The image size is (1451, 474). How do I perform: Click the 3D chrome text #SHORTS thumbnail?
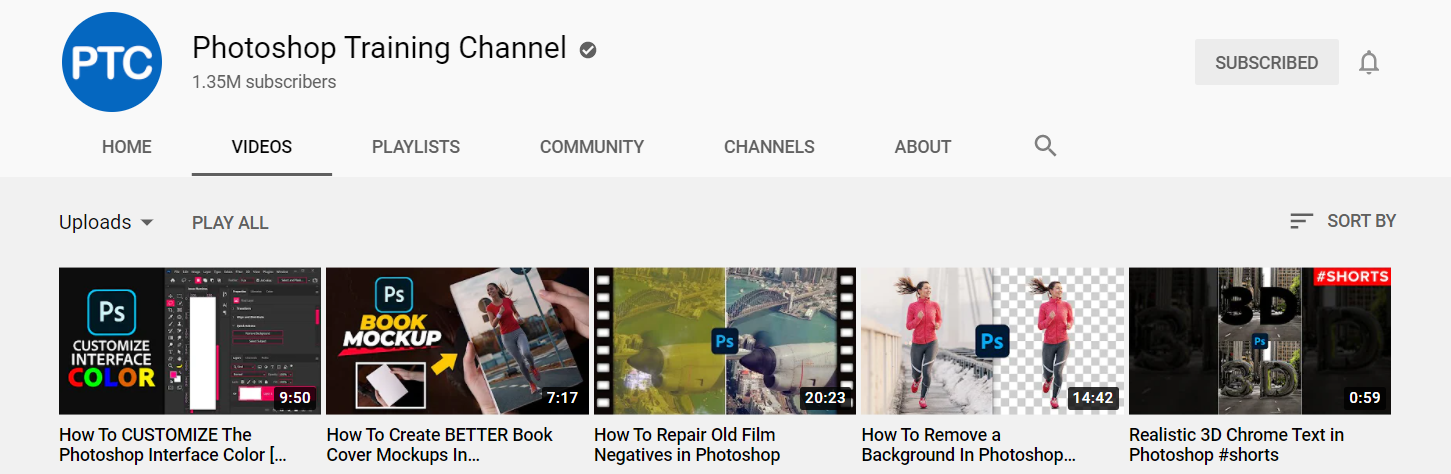[1260, 340]
